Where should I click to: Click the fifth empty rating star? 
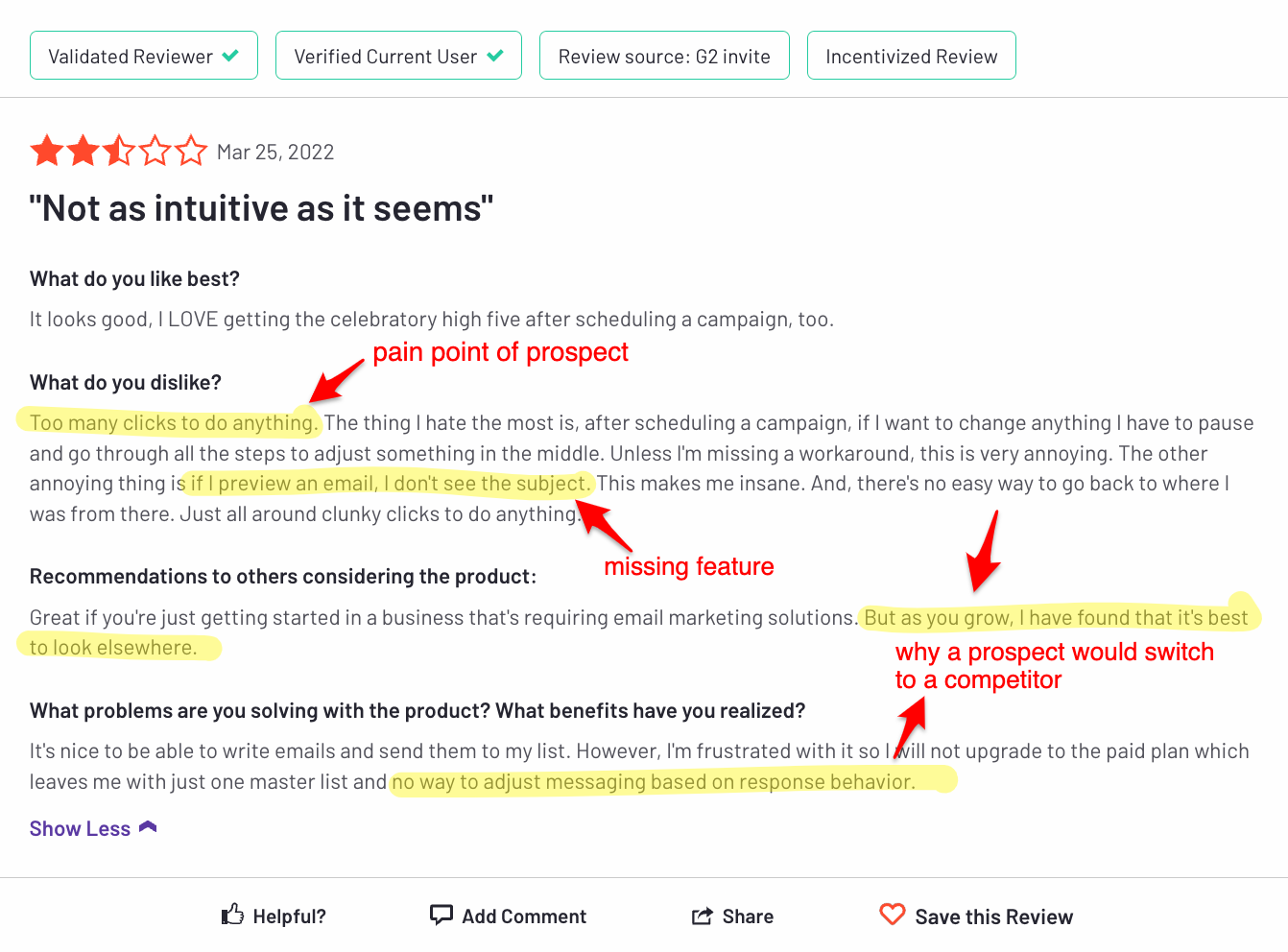click(x=191, y=151)
